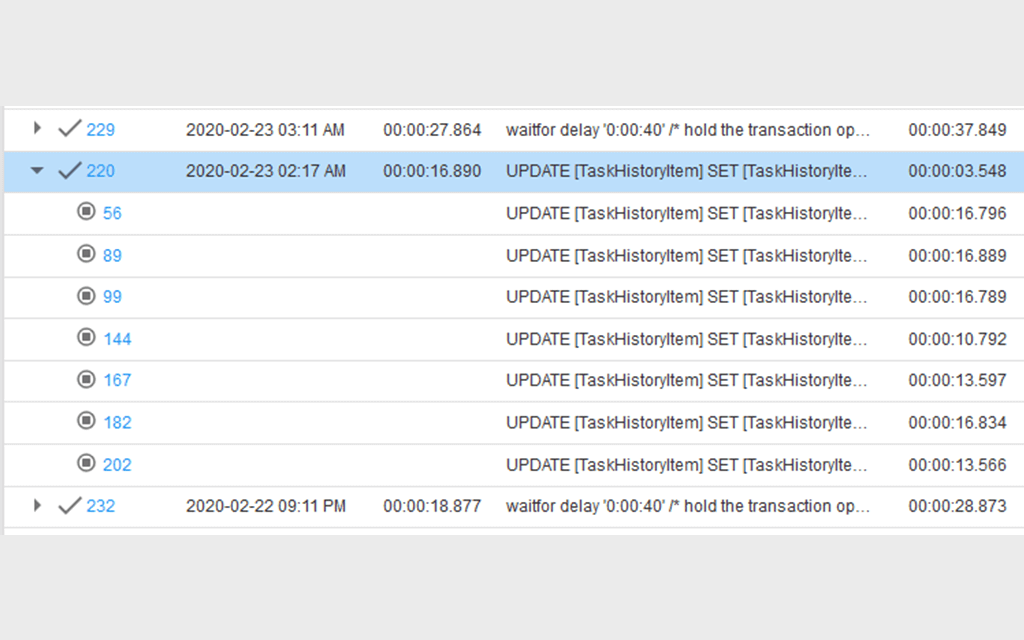Image resolution: width=1024 pixels, height=640 pixels.
Task: Open statement 56 details link
Action: click(112, 213)
